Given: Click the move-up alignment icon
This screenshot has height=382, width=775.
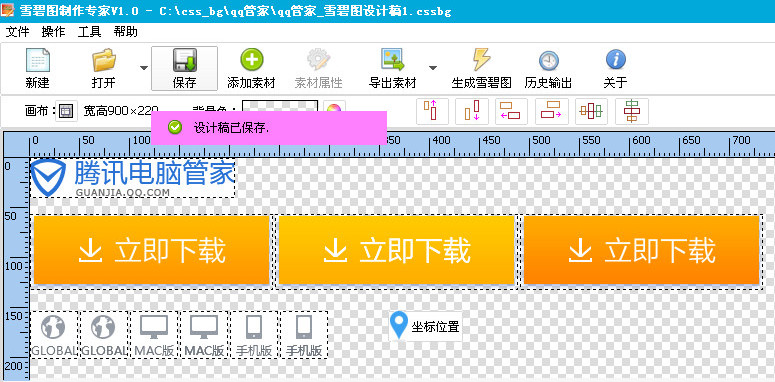Looking at the screenshot, I should [x=432, y=111].
